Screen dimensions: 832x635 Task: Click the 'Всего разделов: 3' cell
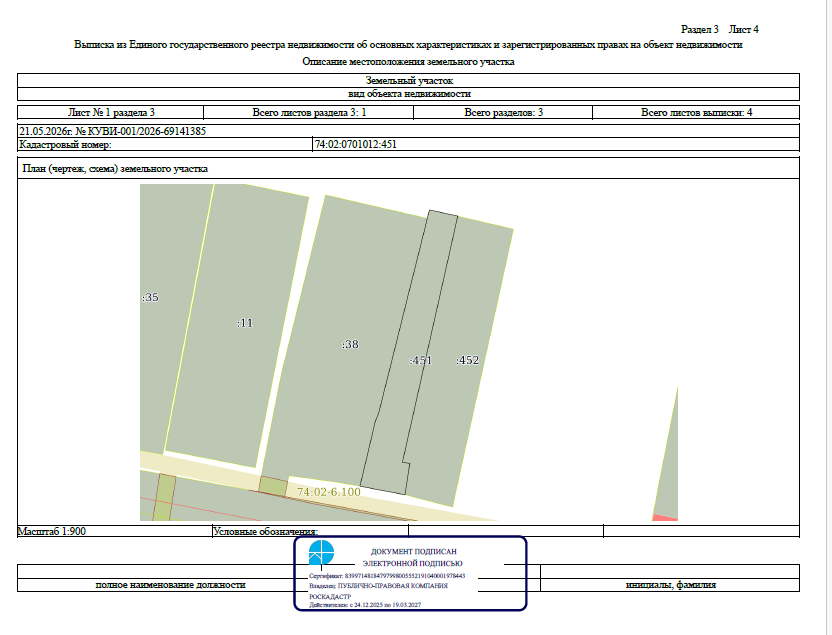[x=503, y=112]
